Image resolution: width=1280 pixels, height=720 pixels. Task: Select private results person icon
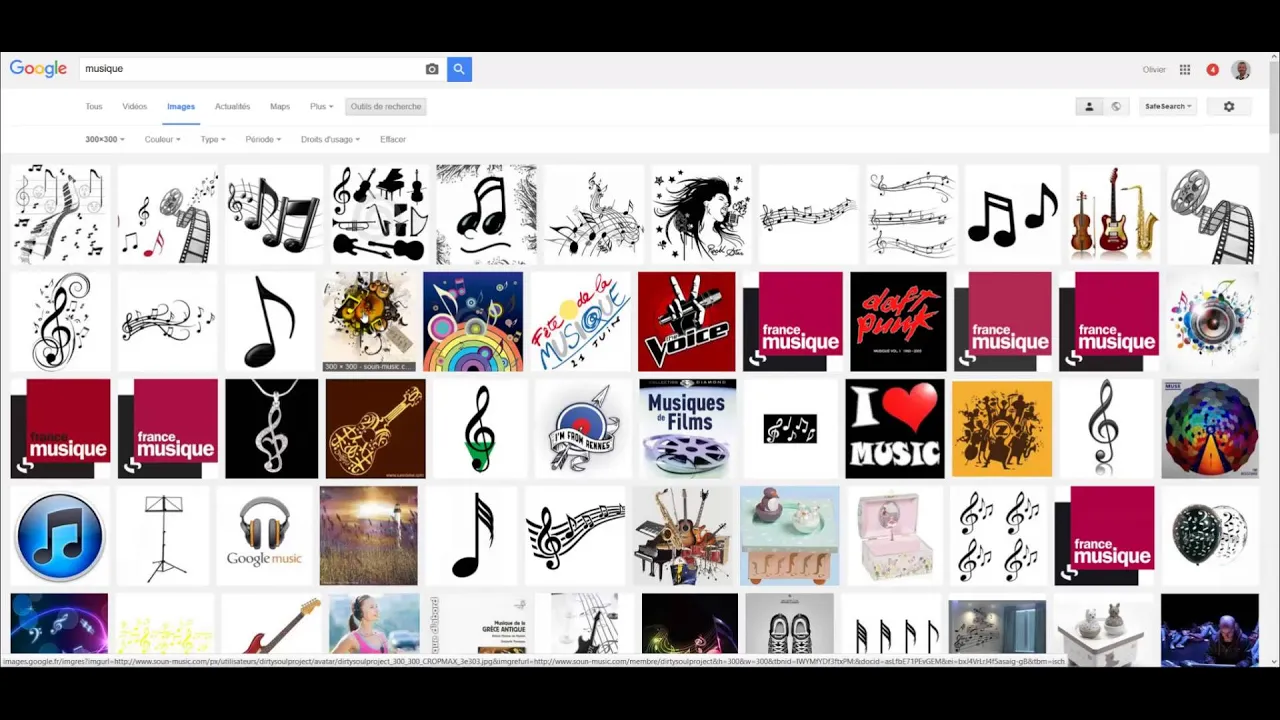[1089, 106]
